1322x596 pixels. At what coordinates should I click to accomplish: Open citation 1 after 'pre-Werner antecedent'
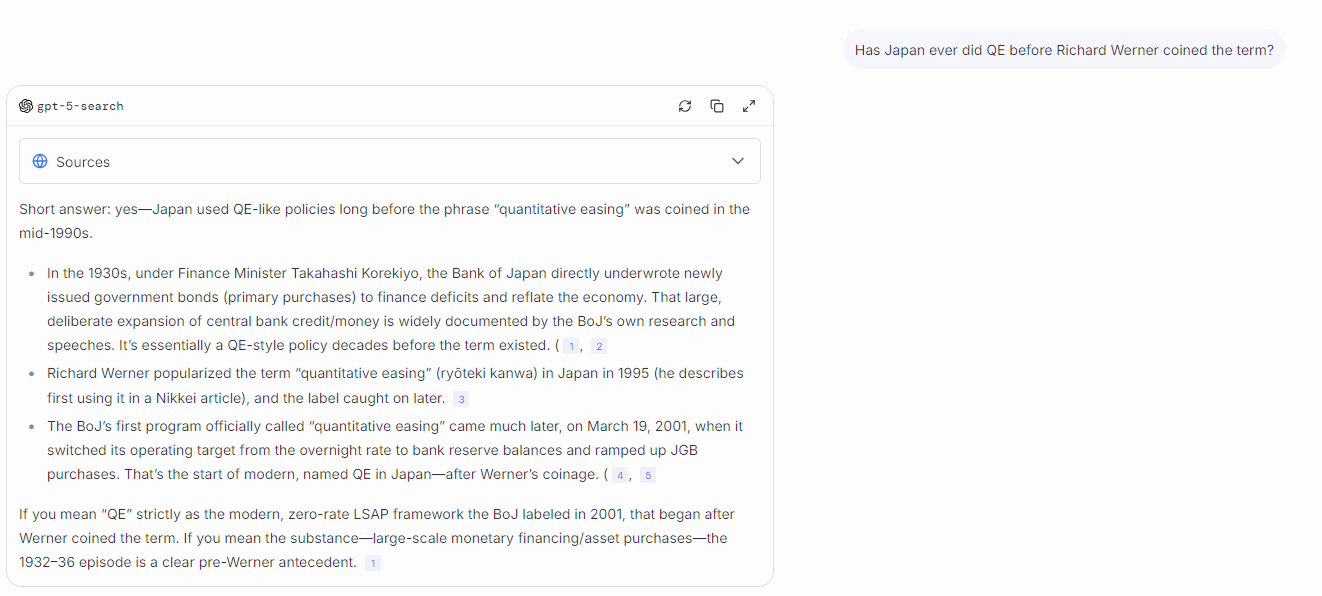[x=373, y=563]
